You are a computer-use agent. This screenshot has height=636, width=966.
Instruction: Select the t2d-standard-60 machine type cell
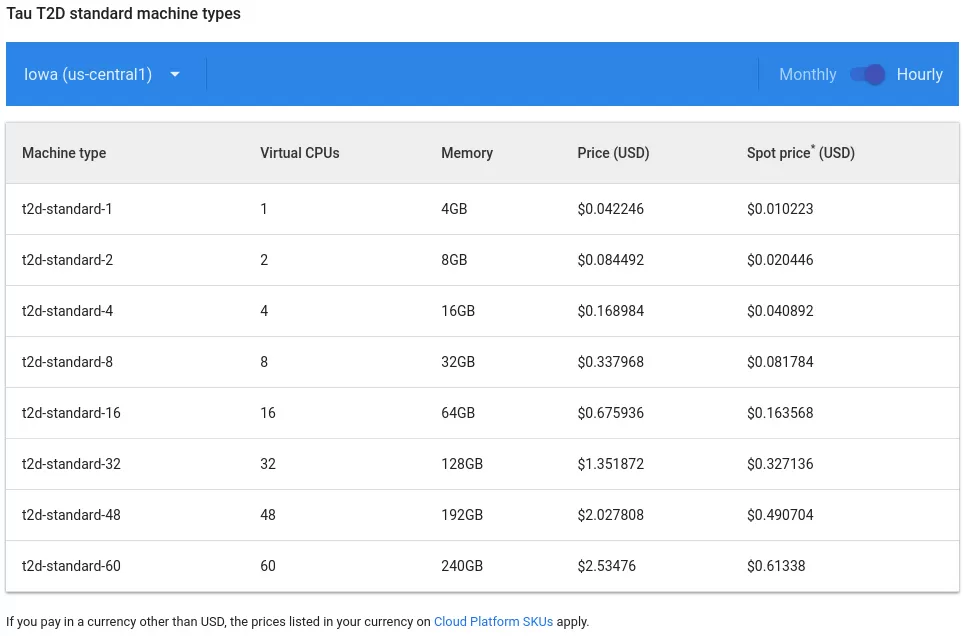tap(71, 566)
